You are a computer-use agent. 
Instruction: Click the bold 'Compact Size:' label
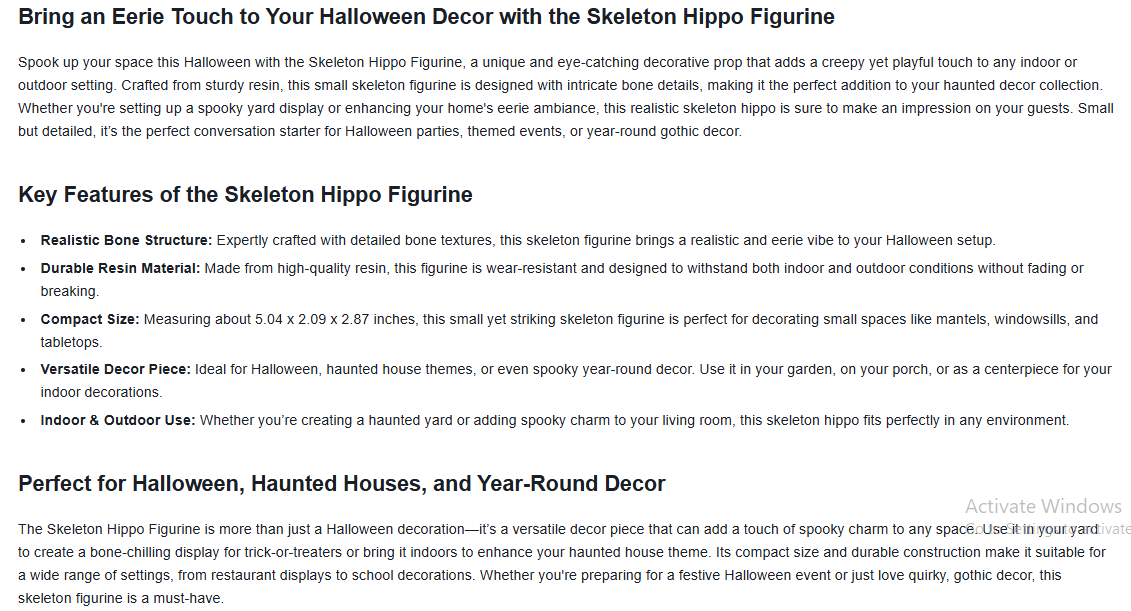pos(90,319)
